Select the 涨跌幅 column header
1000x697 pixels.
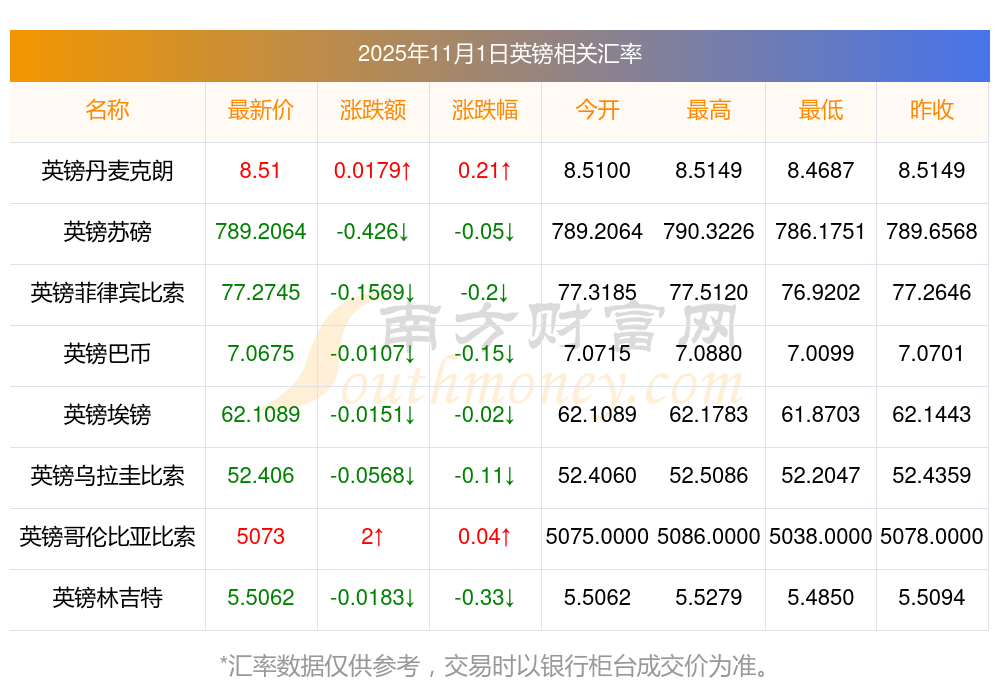pyautogui.click(x=485, y=111)
